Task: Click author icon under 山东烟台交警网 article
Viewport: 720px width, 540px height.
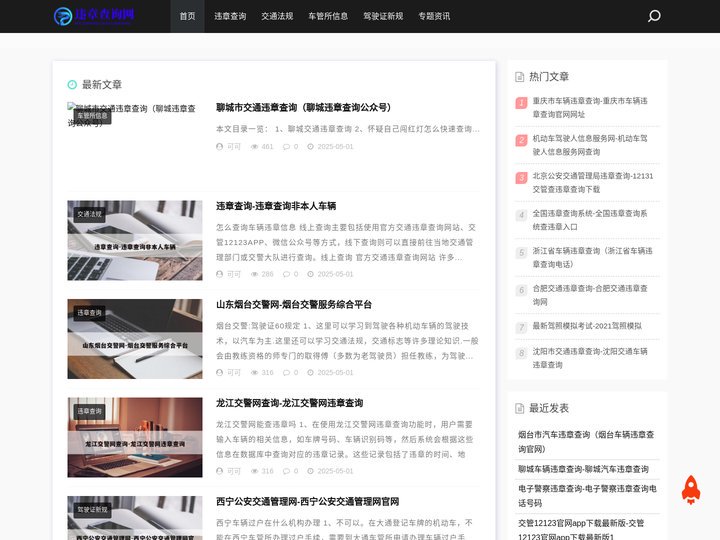Action: (219, 372)
